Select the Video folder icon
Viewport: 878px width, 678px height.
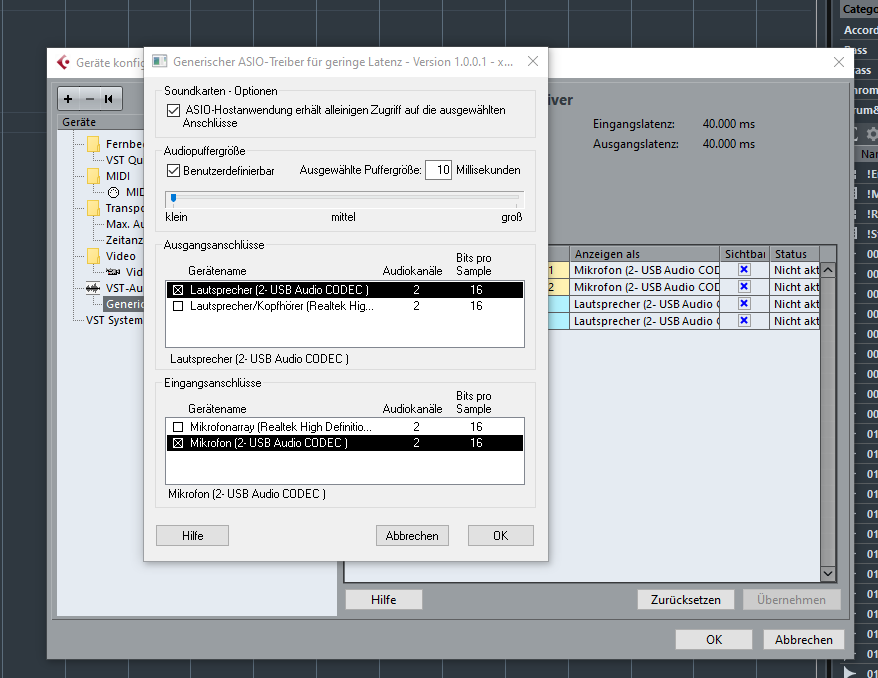click(x=94, y=256)
